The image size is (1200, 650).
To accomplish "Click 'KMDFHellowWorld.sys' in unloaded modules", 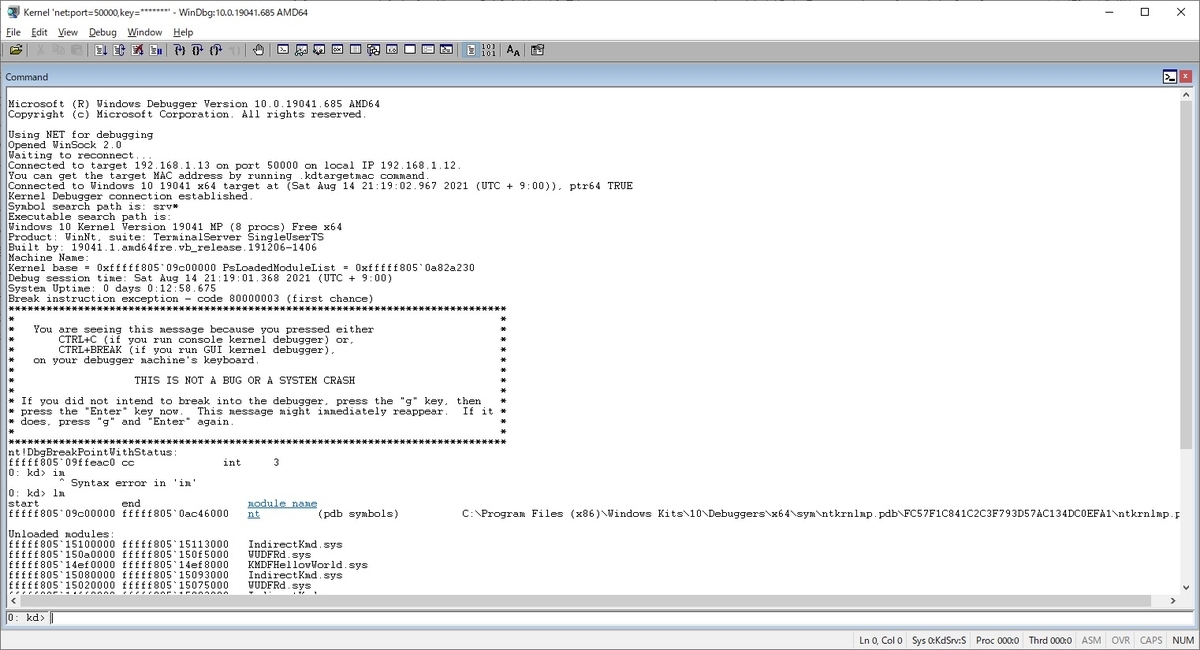I will click(x=307, y=565).
